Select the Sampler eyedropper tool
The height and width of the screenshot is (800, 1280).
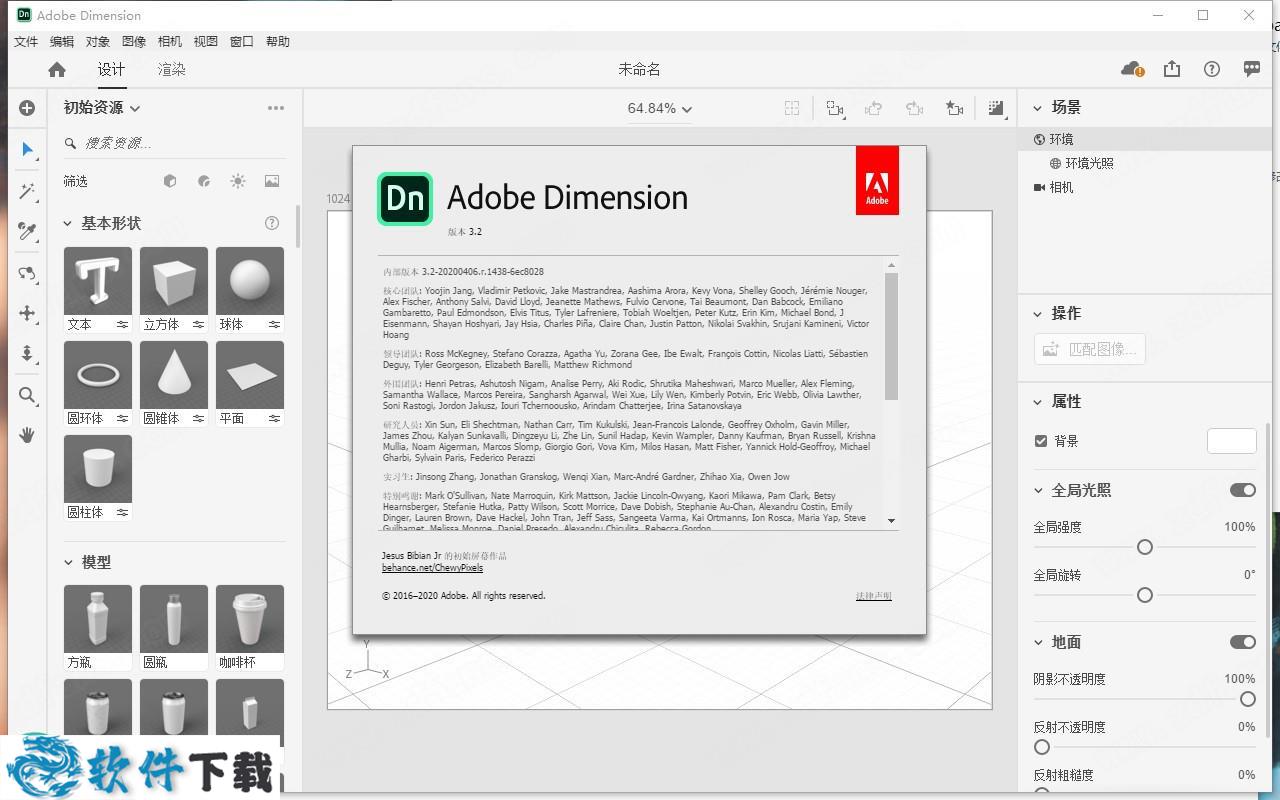[x=27, y=232]
